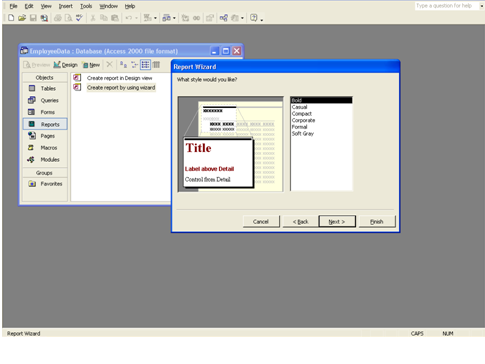Click the Cancel button in Report Wizard
This screenshot has width=485, height=364.
click(261, 222)
